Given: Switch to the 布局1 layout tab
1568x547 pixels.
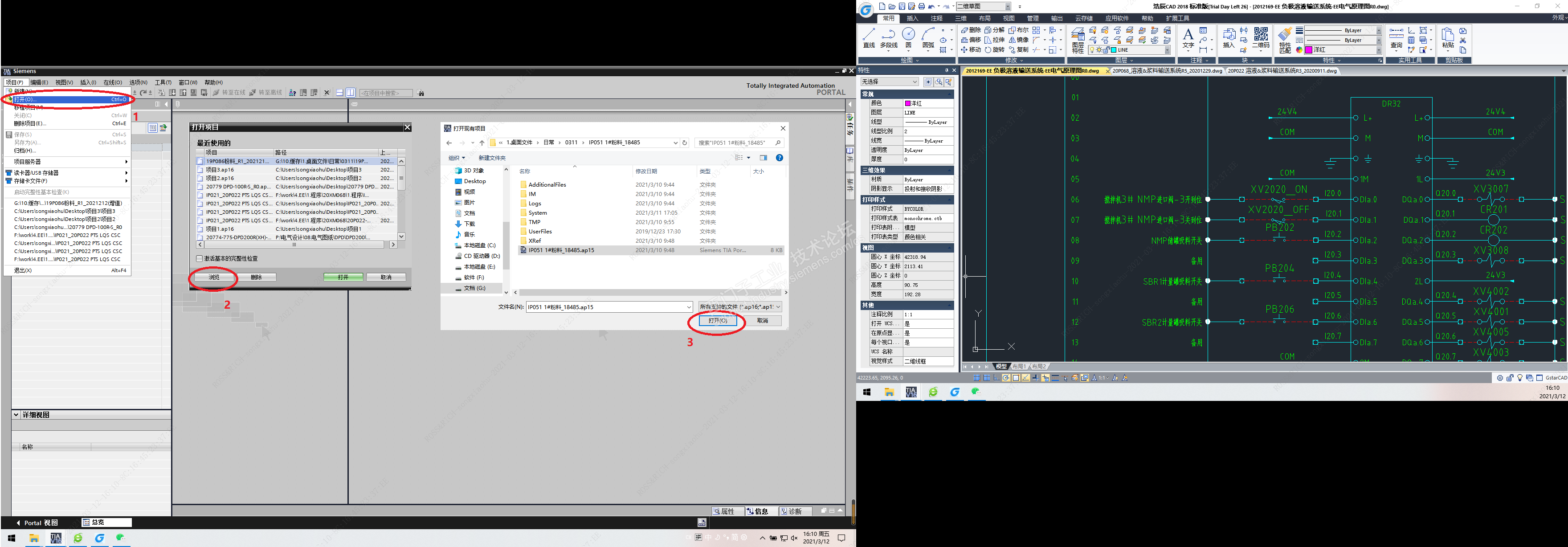Looking at the screenshot, I should tap(1019, 366).
